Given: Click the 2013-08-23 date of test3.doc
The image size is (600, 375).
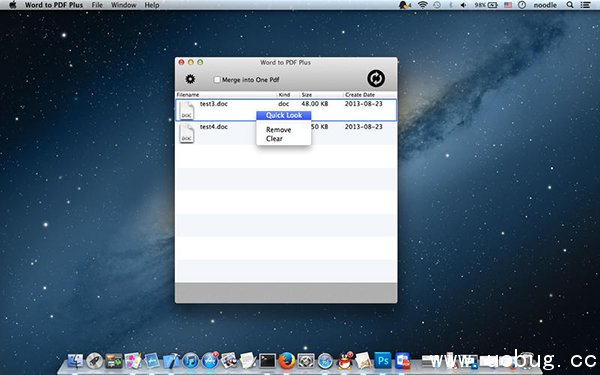Looking at the screenshot, I should (363, 104).
